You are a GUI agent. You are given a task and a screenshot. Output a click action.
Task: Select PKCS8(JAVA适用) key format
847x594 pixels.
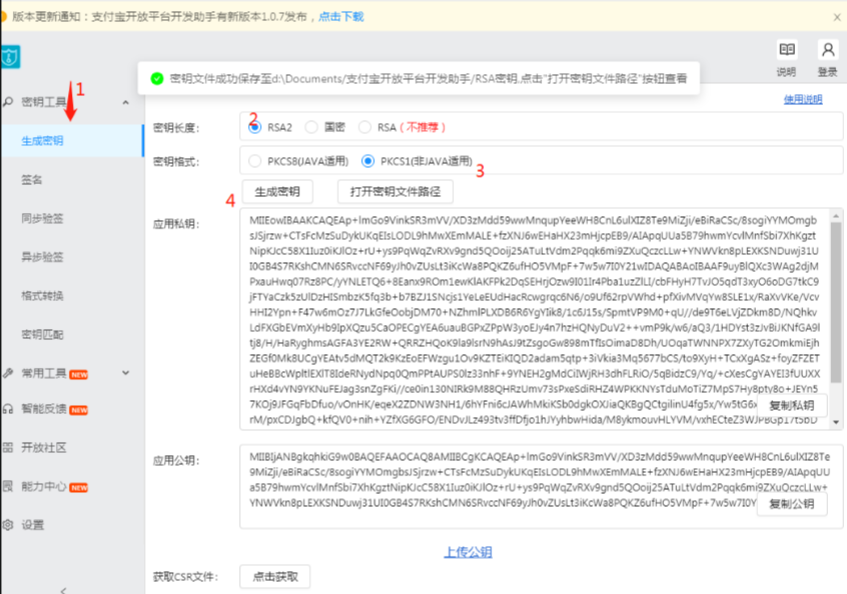coord(254,161)
